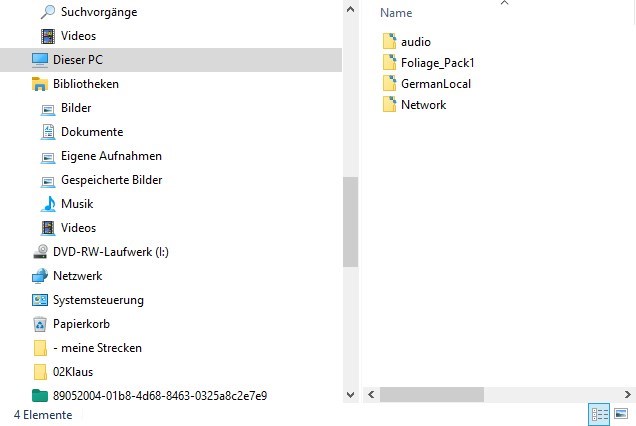Click the Name column header
Viewport: 636px width, 426px height.
[396, 13]
